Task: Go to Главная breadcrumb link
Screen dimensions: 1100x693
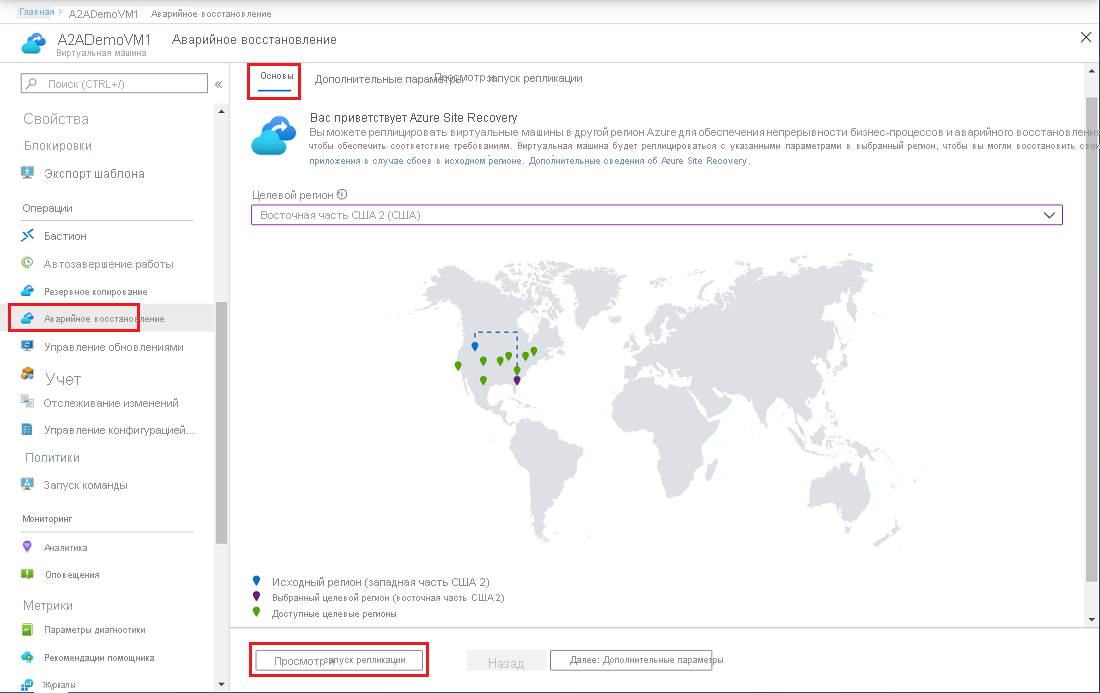Action: click(x=36, y=12)
